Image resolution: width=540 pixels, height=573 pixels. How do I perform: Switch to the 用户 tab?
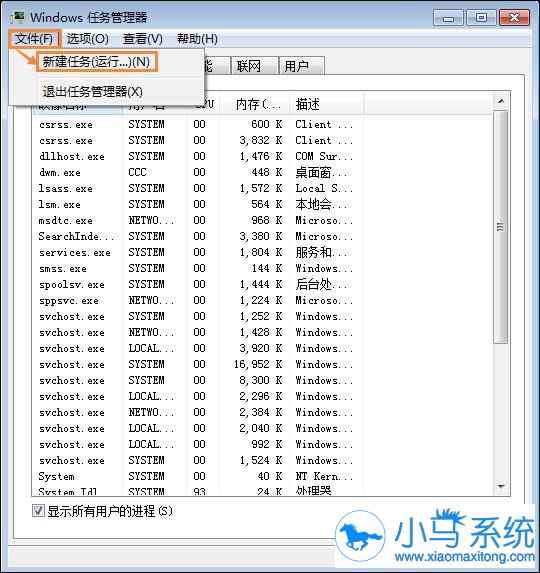pos(301,66)
